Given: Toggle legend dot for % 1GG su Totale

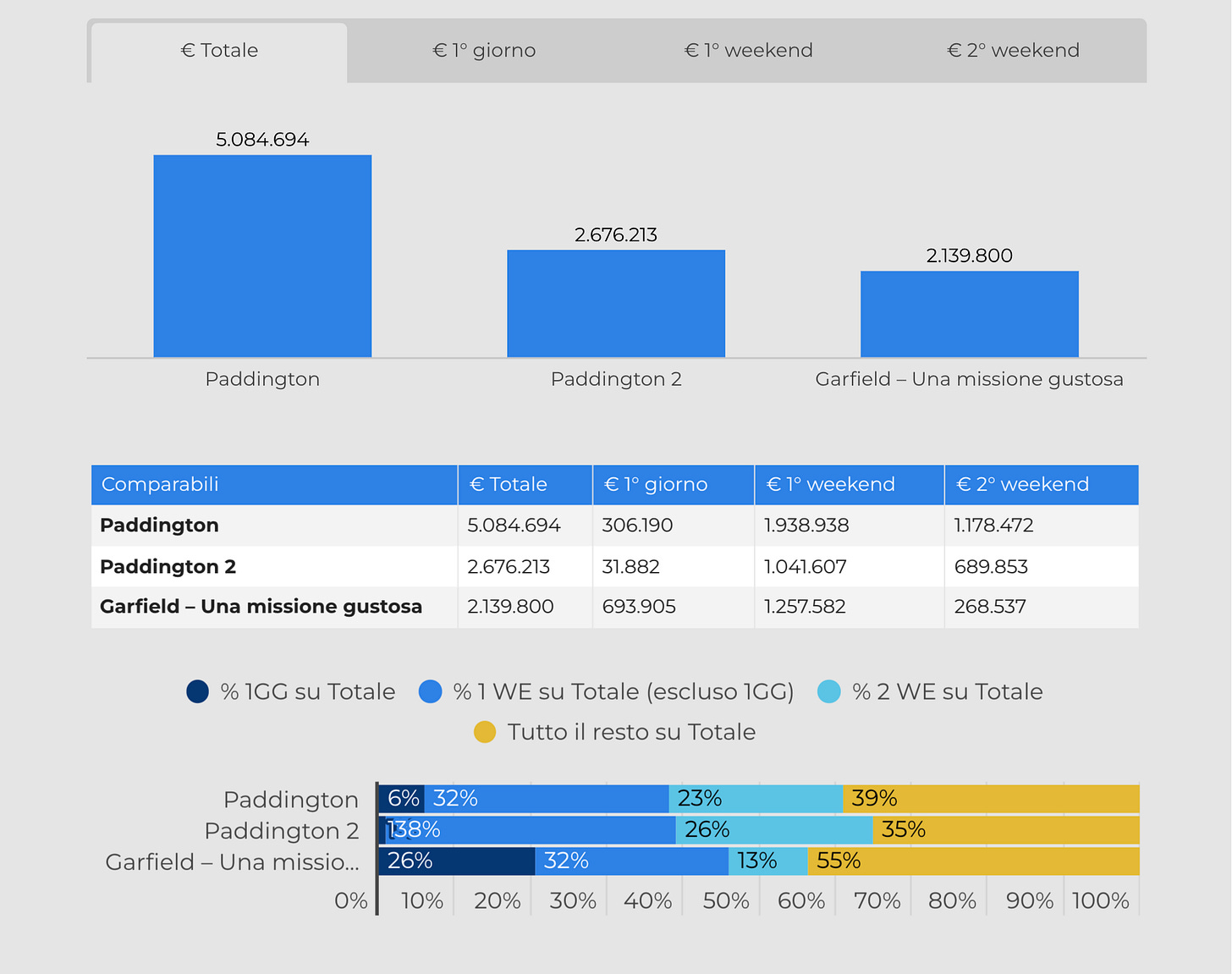Looking at the screenshot, I should (x=198, y=691).
